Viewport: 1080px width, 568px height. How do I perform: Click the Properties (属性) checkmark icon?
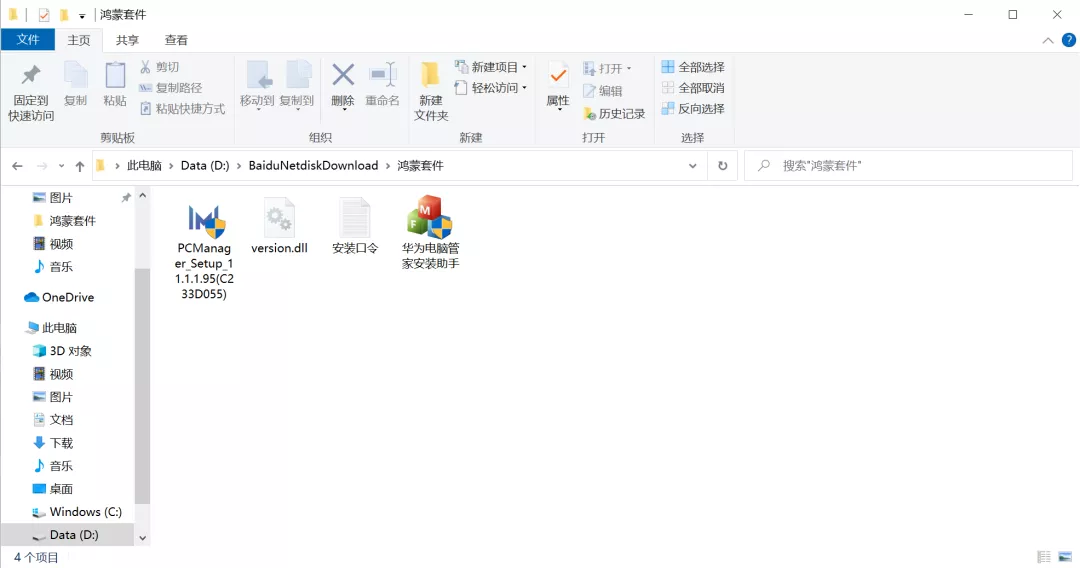point(558,76)
